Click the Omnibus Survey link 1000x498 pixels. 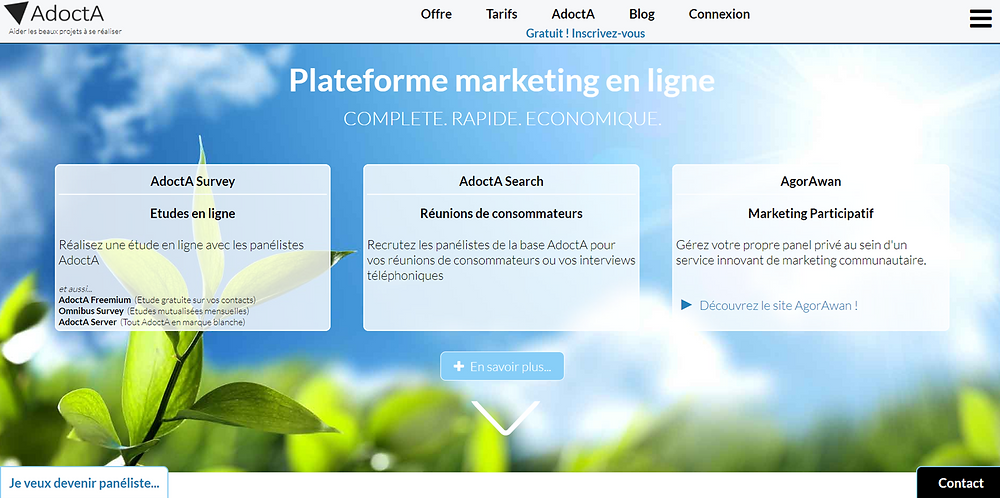[91, 311]
